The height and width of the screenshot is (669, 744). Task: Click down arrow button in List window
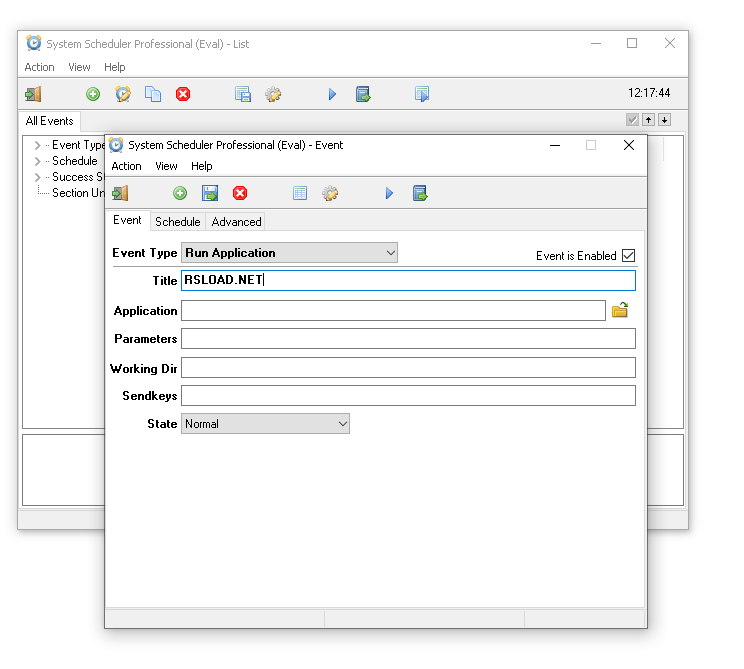click(664, 120)
